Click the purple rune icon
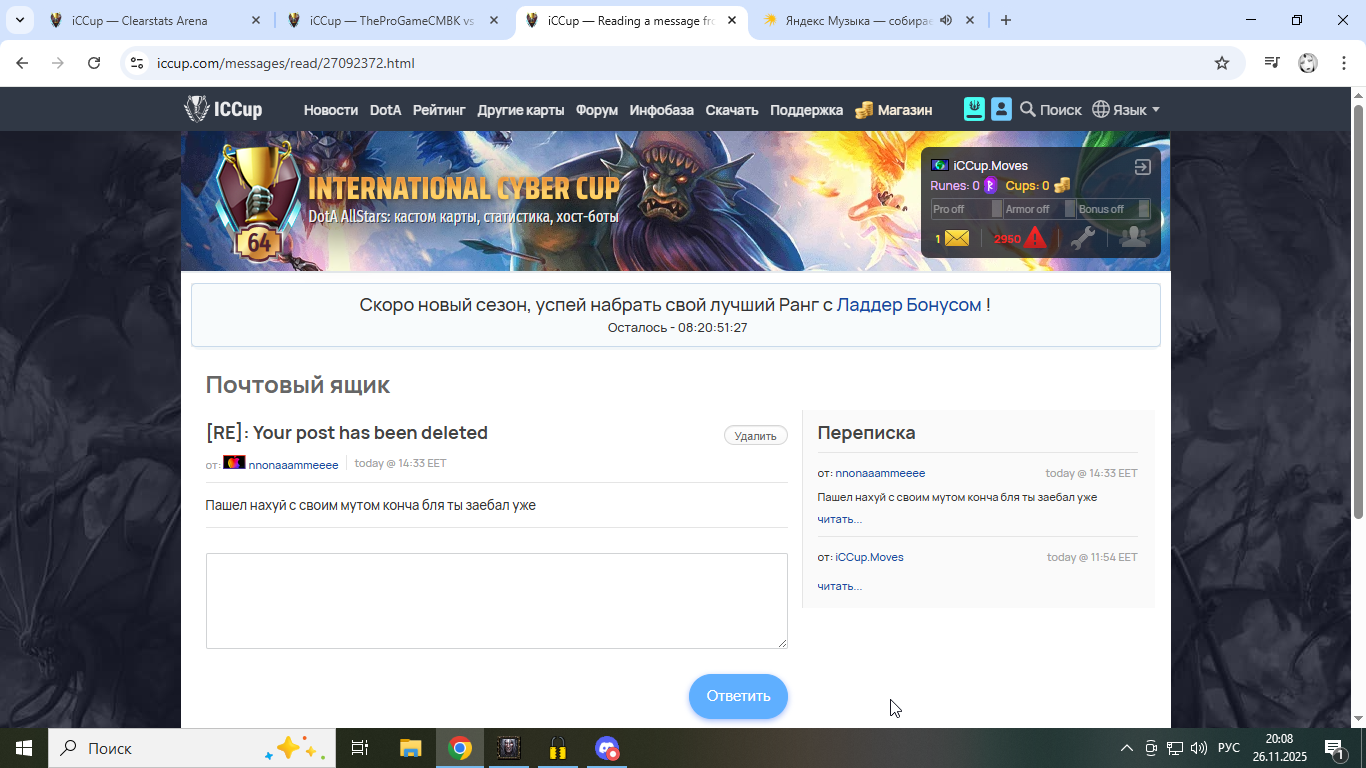This screenshot has height=768, width=1366. [990, 185]
